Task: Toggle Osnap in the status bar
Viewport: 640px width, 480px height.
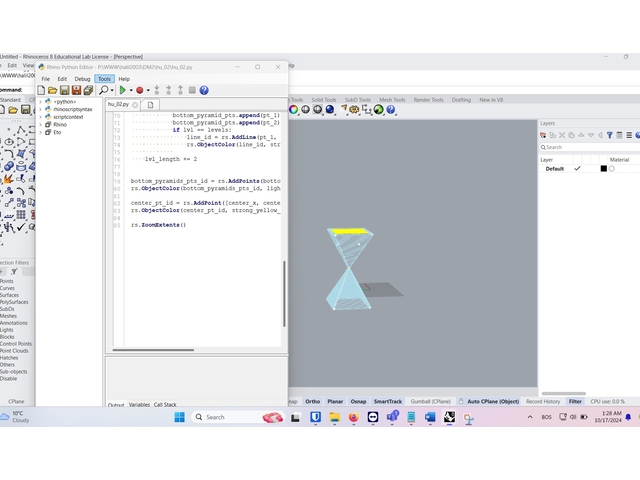Action: pyautogui.click(x=357, y=401)
